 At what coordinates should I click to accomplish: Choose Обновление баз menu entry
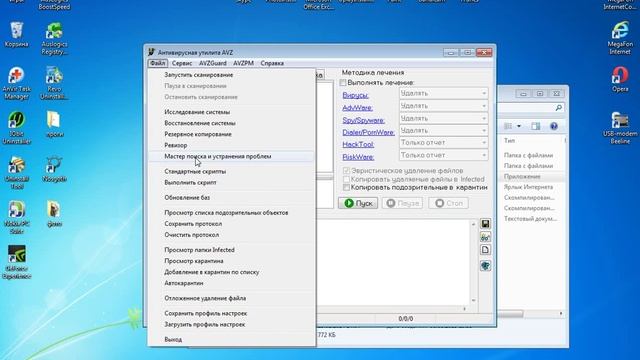pos(231,198)
